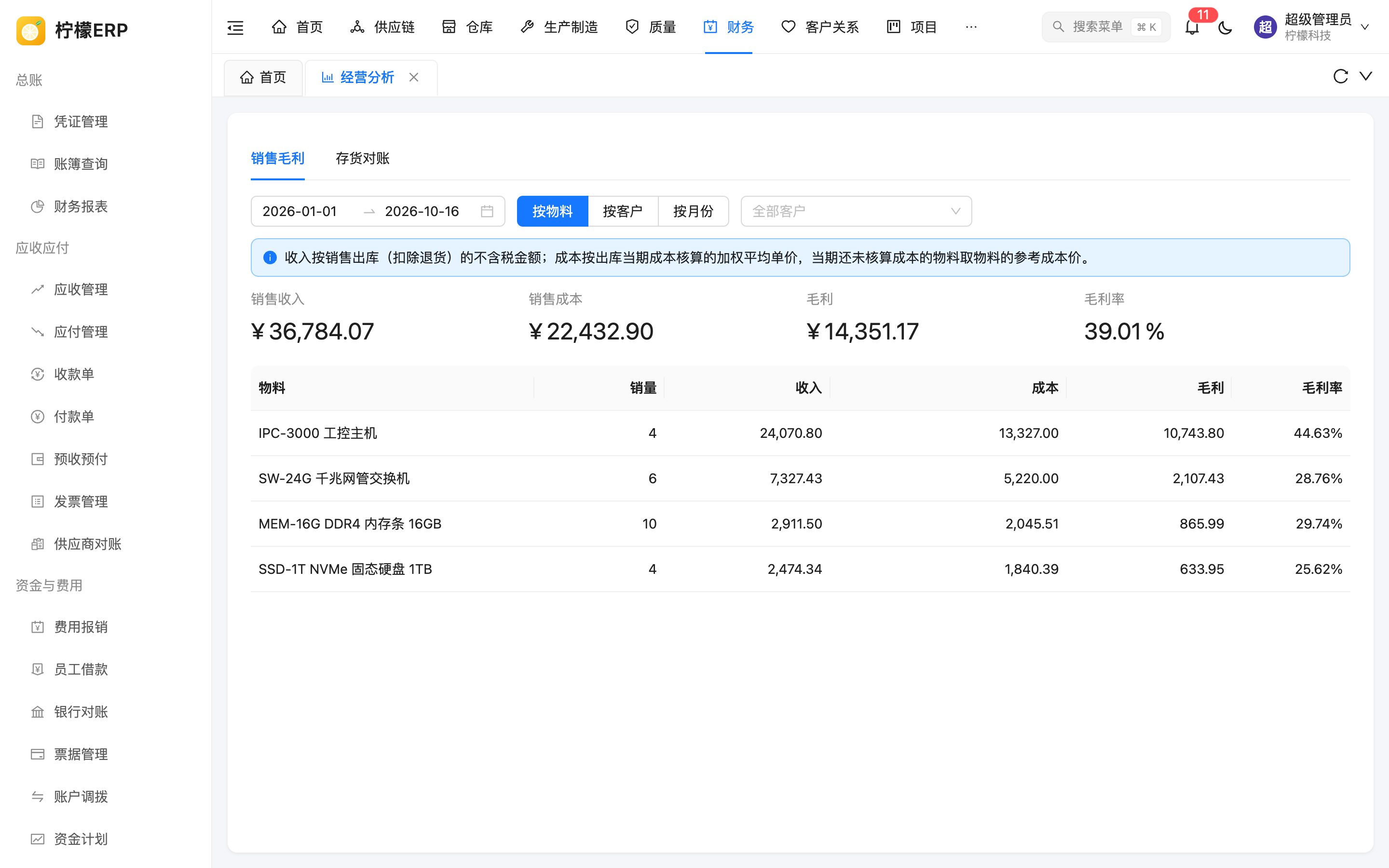Switch to 存货对账 tab
The image size is (1389, 868).
point(362,159)
